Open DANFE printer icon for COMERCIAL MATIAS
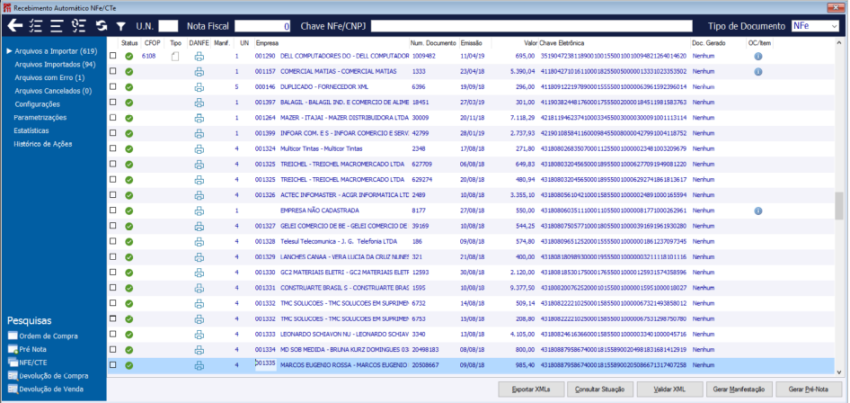This screenshot has width=850, height=403. click(199, 72)
